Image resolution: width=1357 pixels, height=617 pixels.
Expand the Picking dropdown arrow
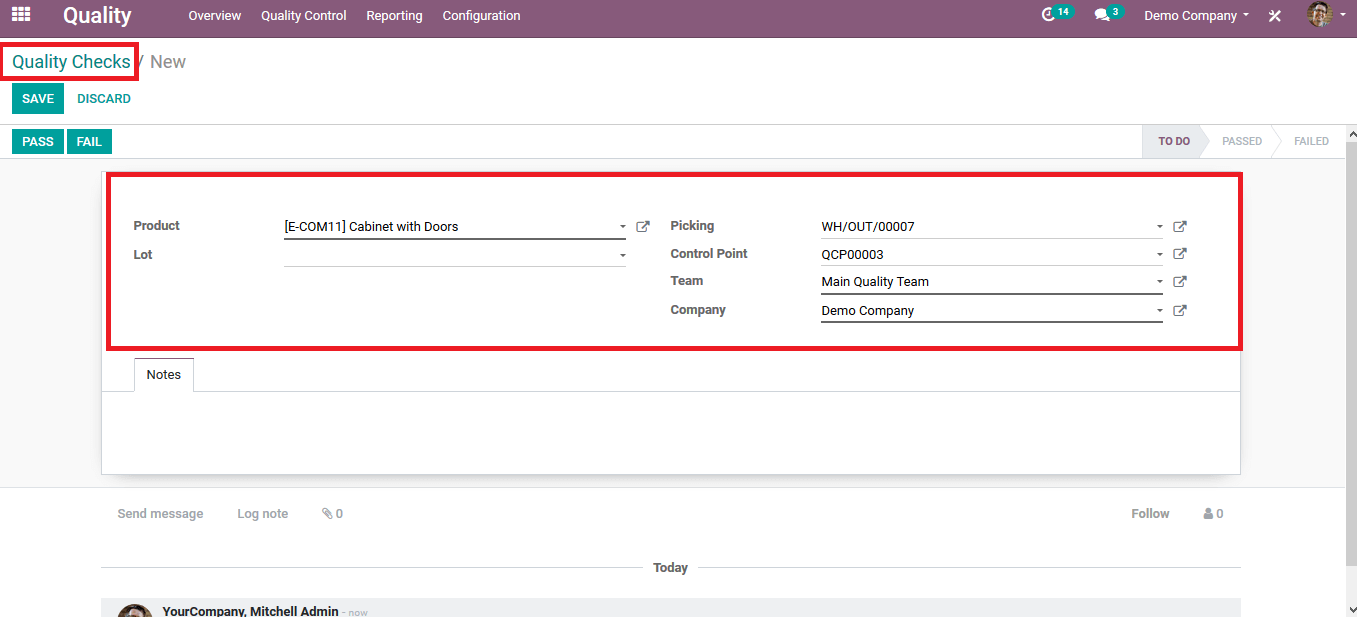coord(1160,227)
